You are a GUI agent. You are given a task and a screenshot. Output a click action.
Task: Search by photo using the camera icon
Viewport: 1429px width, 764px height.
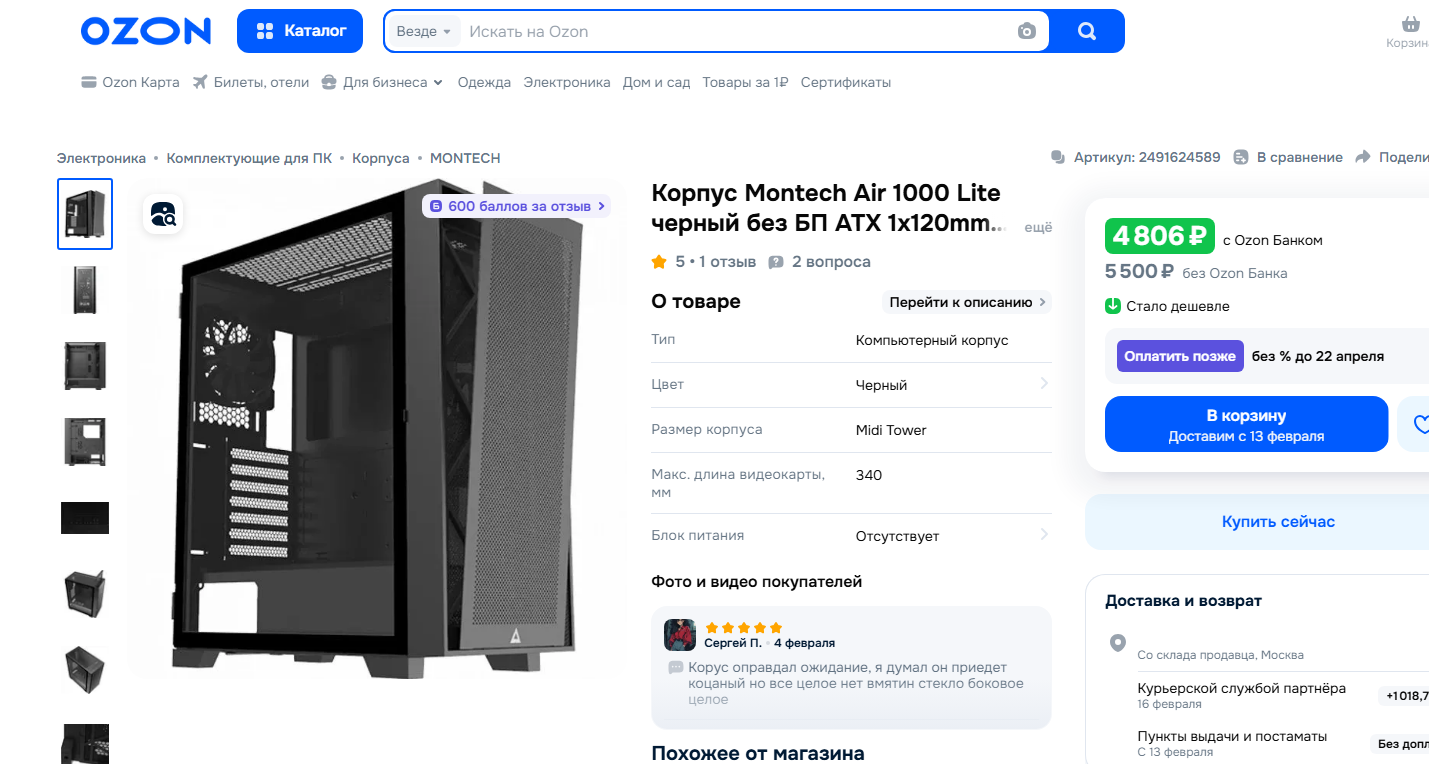[x=1027, y=31]
